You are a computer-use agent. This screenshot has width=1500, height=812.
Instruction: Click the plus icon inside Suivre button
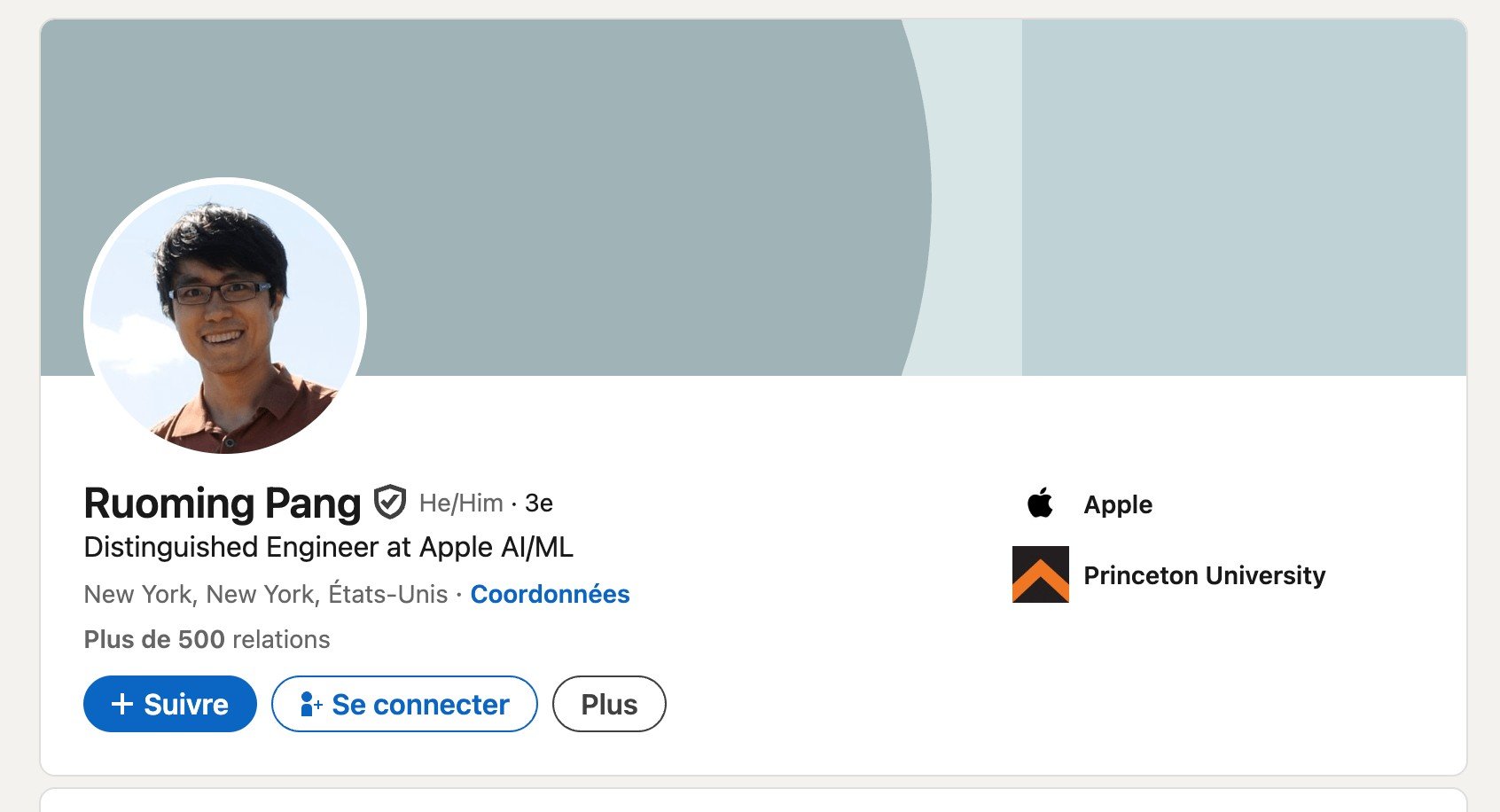pos(122,704)
